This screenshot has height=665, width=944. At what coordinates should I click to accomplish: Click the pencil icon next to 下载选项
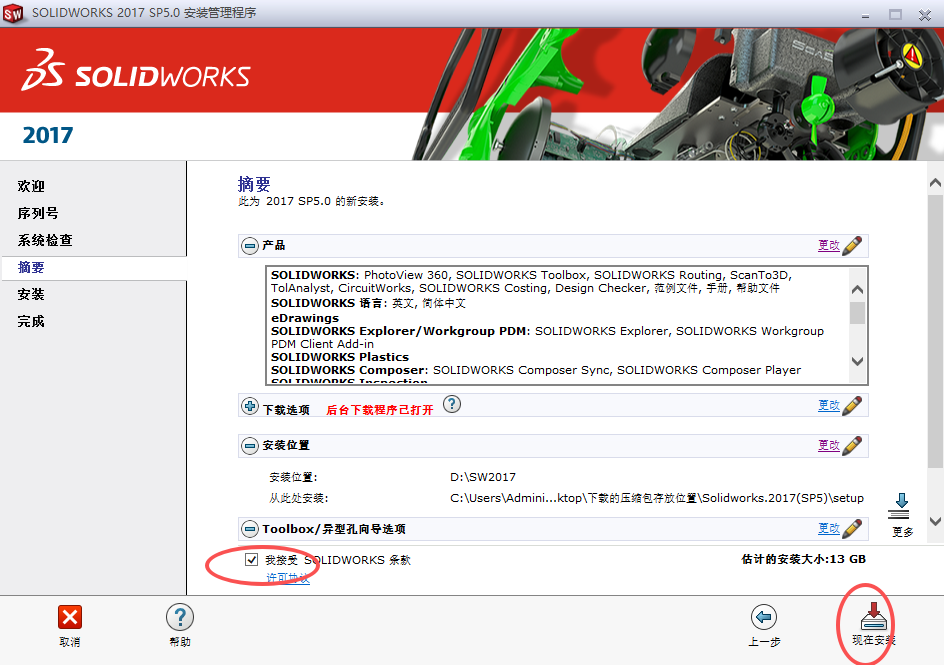tap(851, 405)
